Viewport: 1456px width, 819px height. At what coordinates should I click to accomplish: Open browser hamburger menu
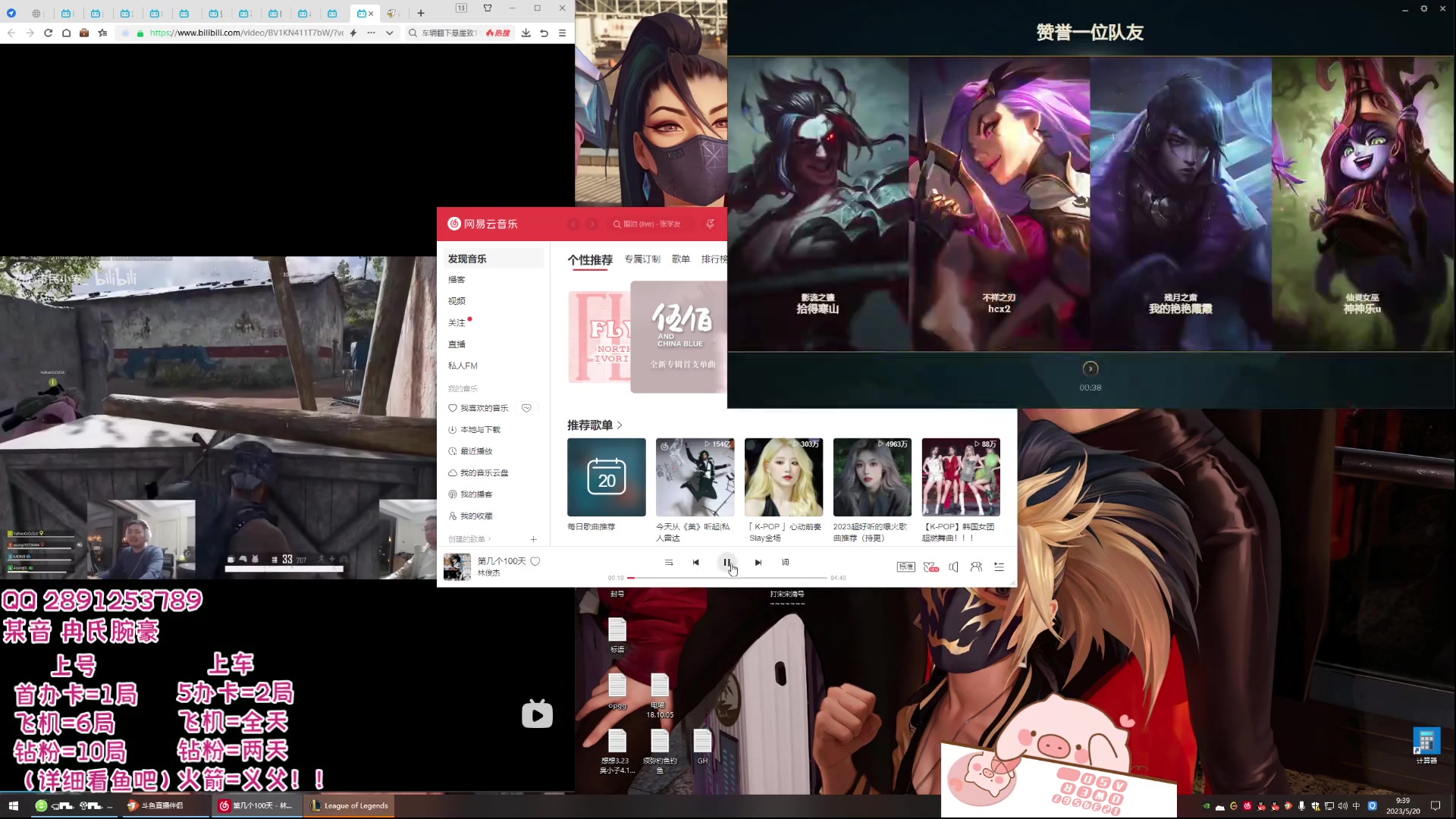[562, 33]
